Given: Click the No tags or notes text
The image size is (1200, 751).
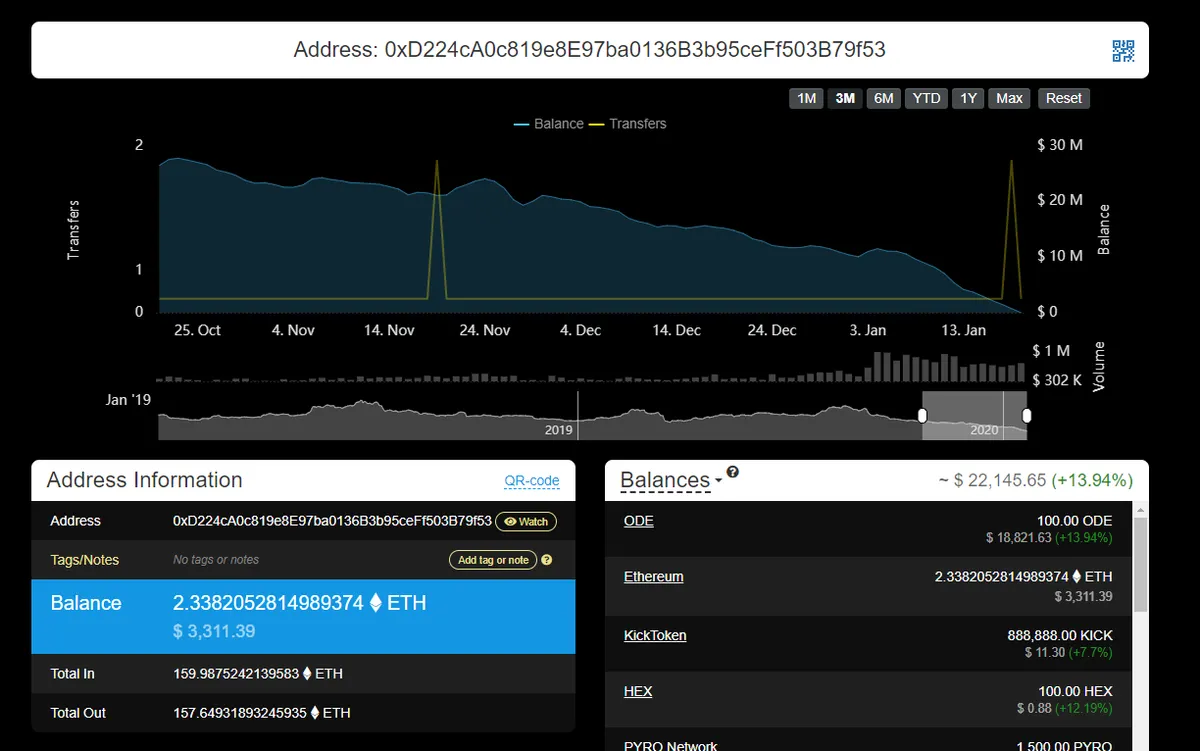Looking at the screenshot, I should (216, 560).
